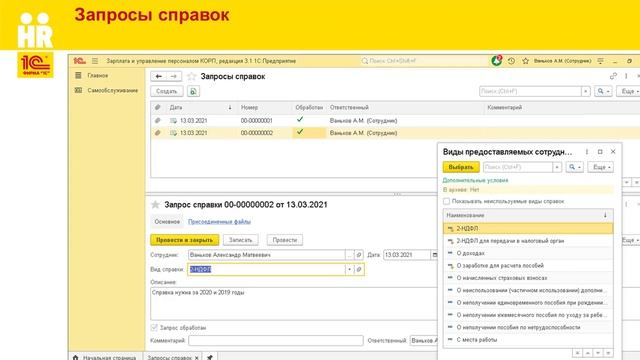640x360 pixels.
Task: Open Присоединенные файлы tab link
Action: coord(219,222)
